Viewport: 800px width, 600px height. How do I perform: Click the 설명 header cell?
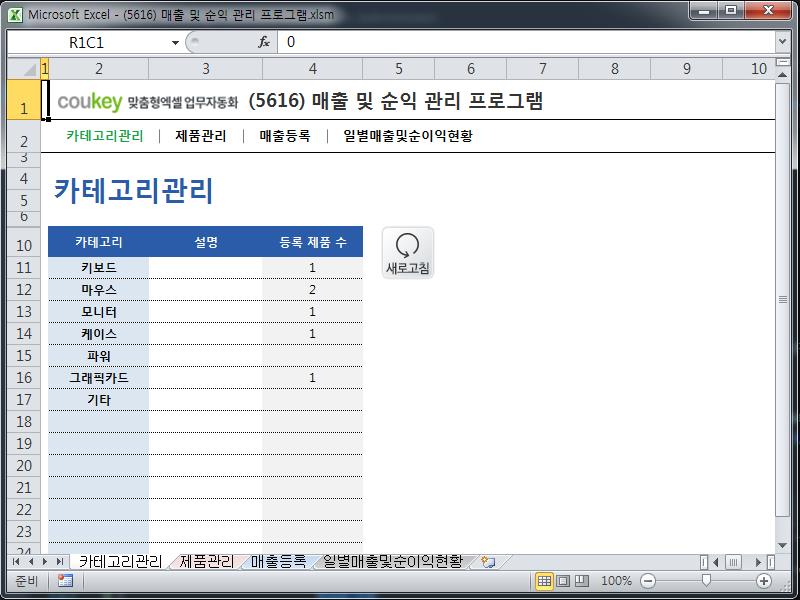[206, 242]
